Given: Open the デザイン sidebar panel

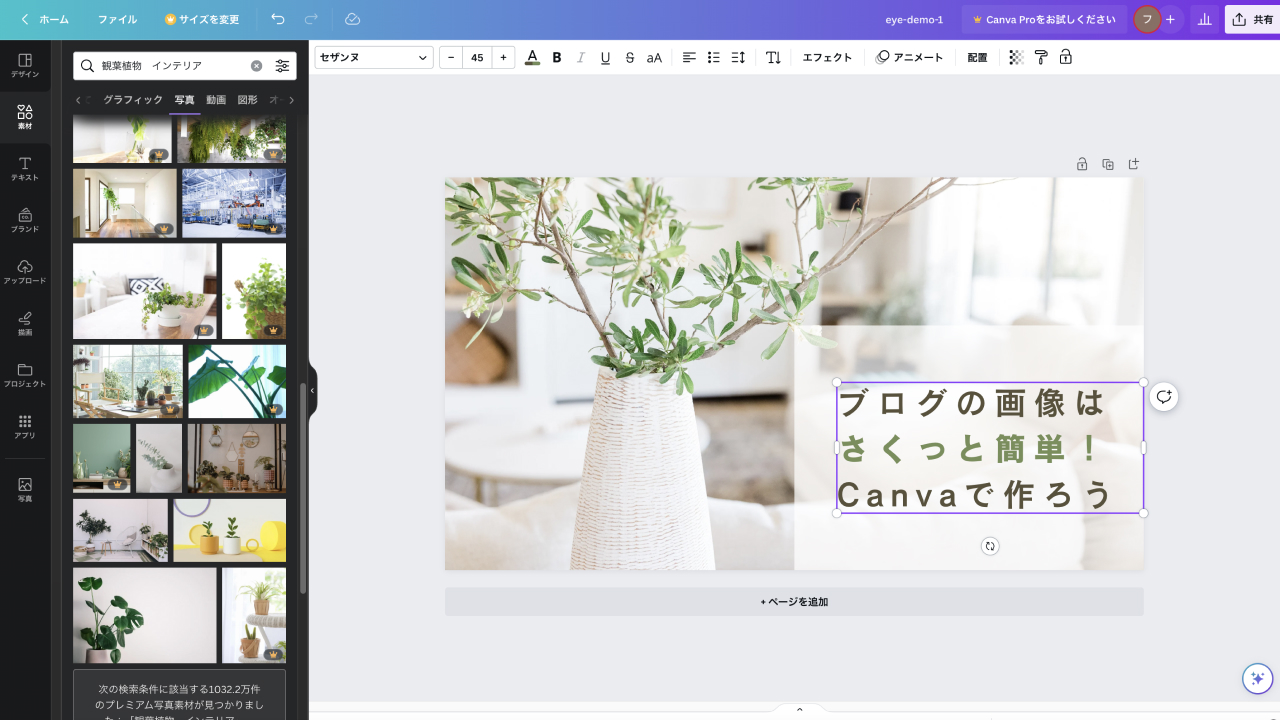Looking at the screenshot, I should click(x=25, y=66).
